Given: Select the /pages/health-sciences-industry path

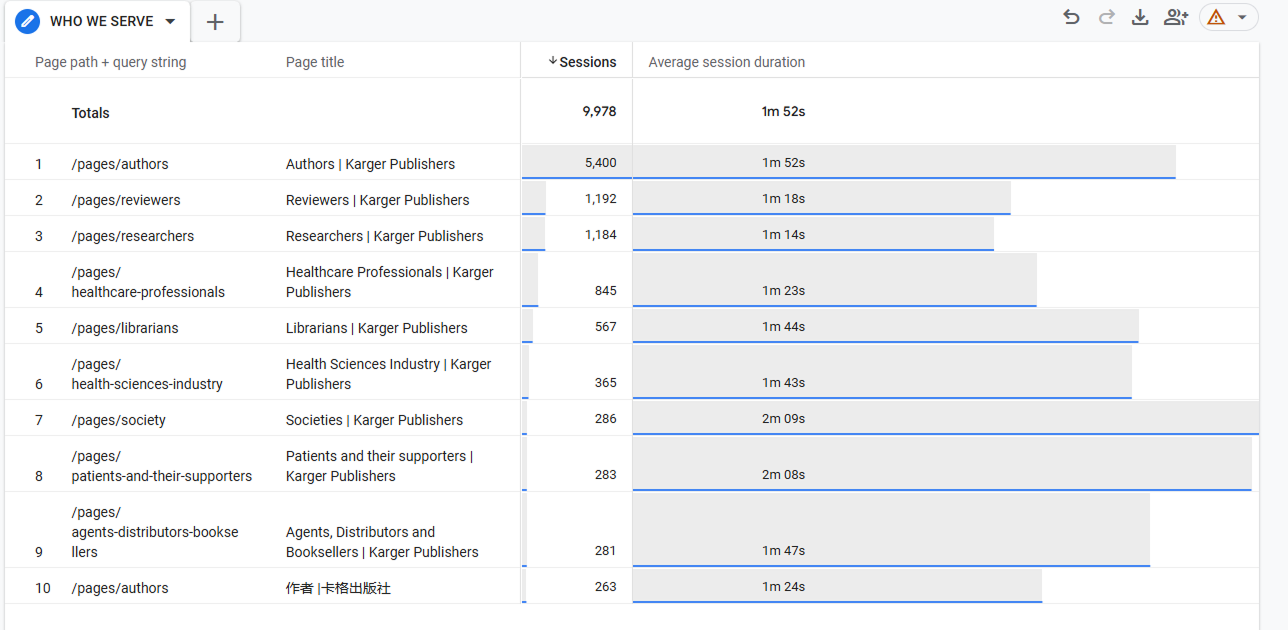Looking at the screenshot, I should [147, 374].
